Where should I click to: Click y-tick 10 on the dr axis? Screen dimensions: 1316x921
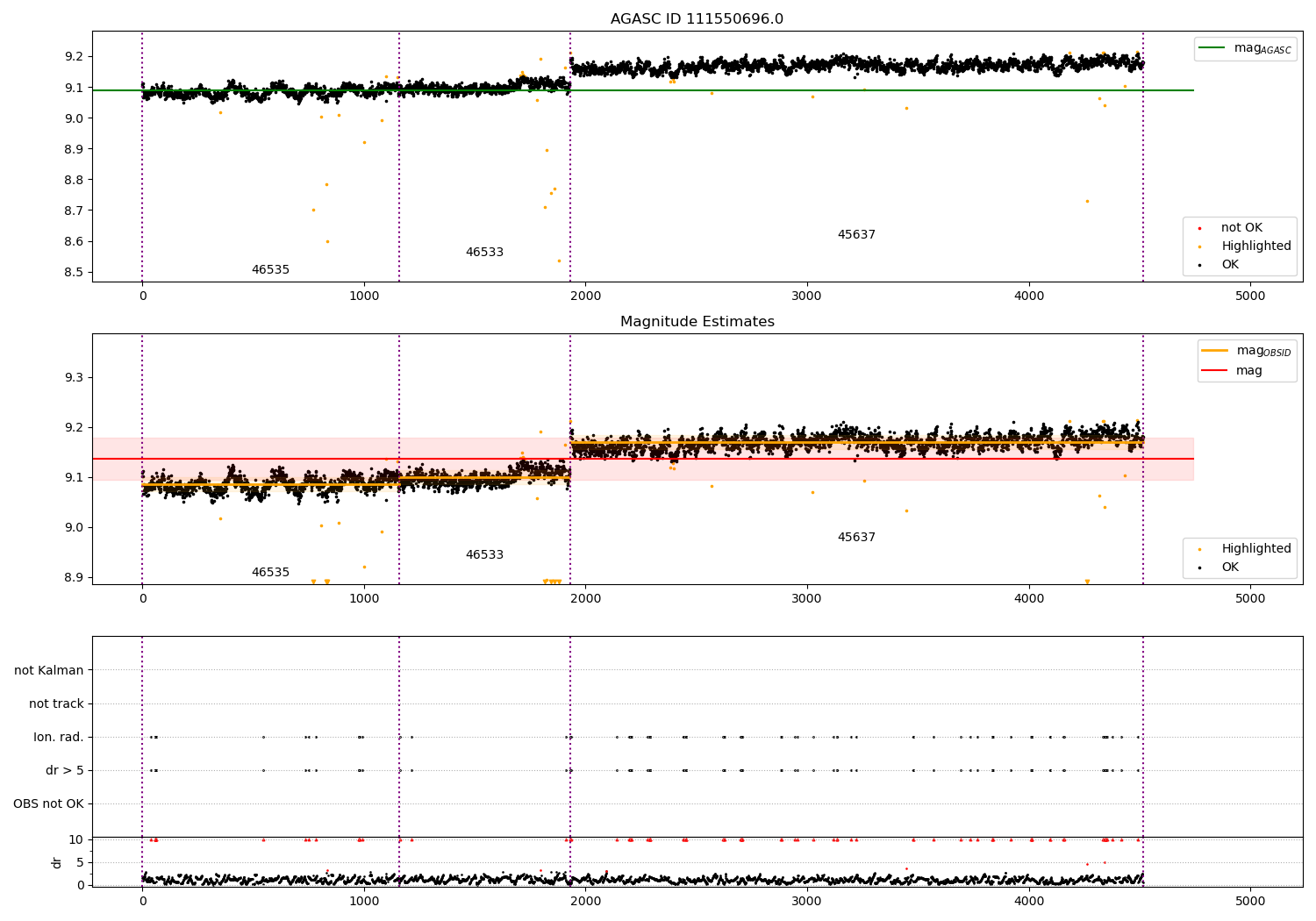click(x=76, y=840)
